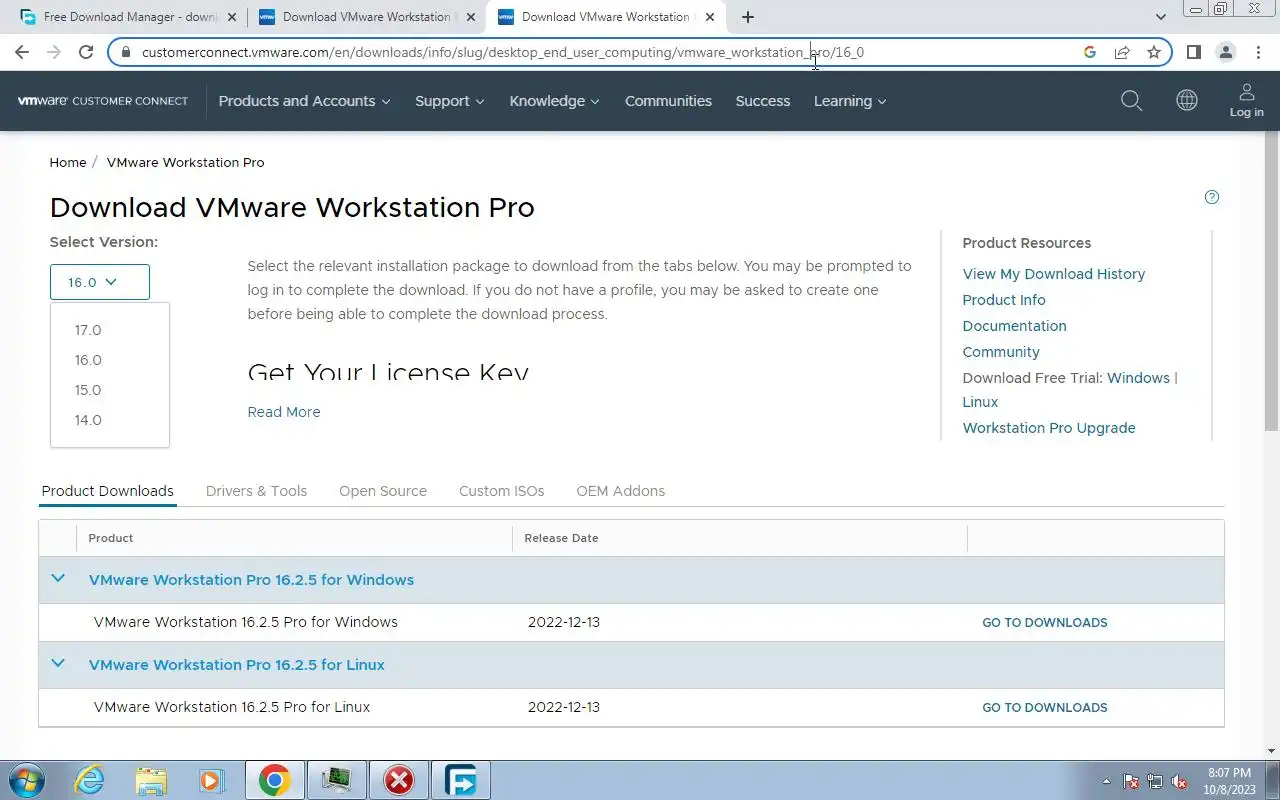
Task: Open the site search magnifier icon
Action: tap(1131, 101)
